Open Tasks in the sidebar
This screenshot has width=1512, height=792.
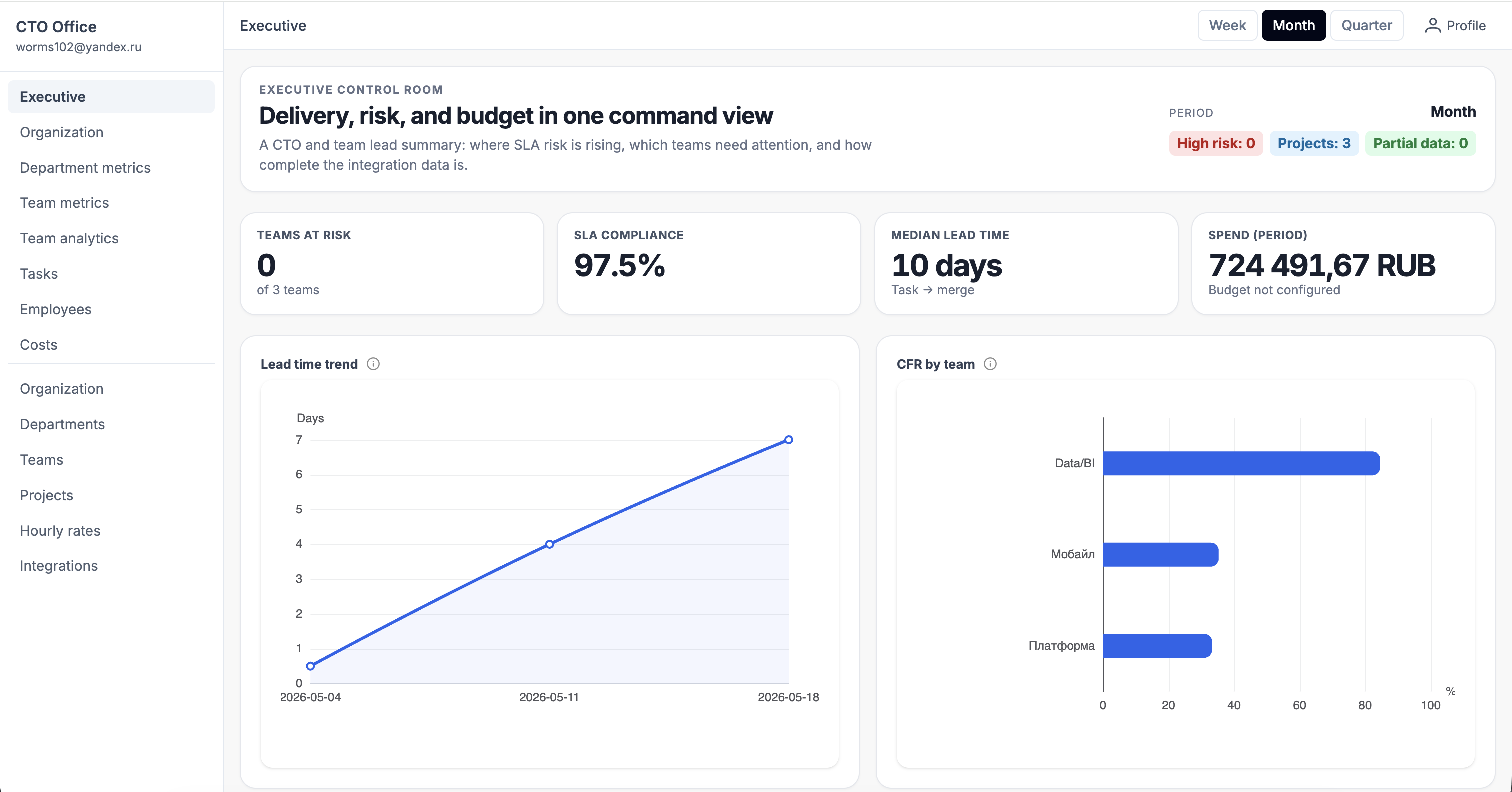[x=111, y=274]
